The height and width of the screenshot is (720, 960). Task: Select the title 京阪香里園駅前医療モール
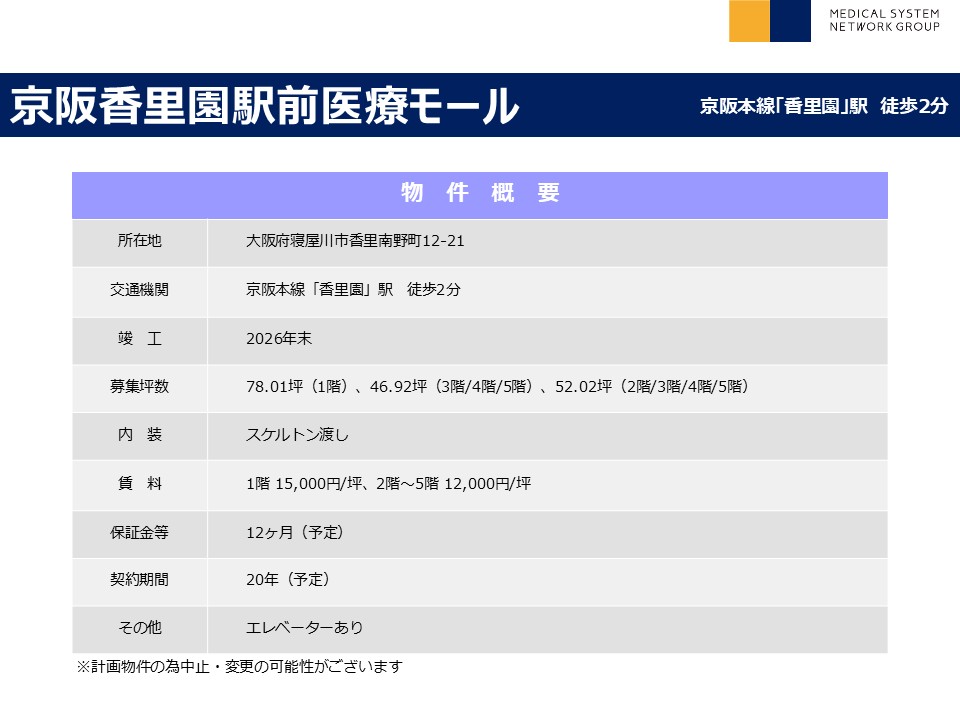[x=264, y=106]
